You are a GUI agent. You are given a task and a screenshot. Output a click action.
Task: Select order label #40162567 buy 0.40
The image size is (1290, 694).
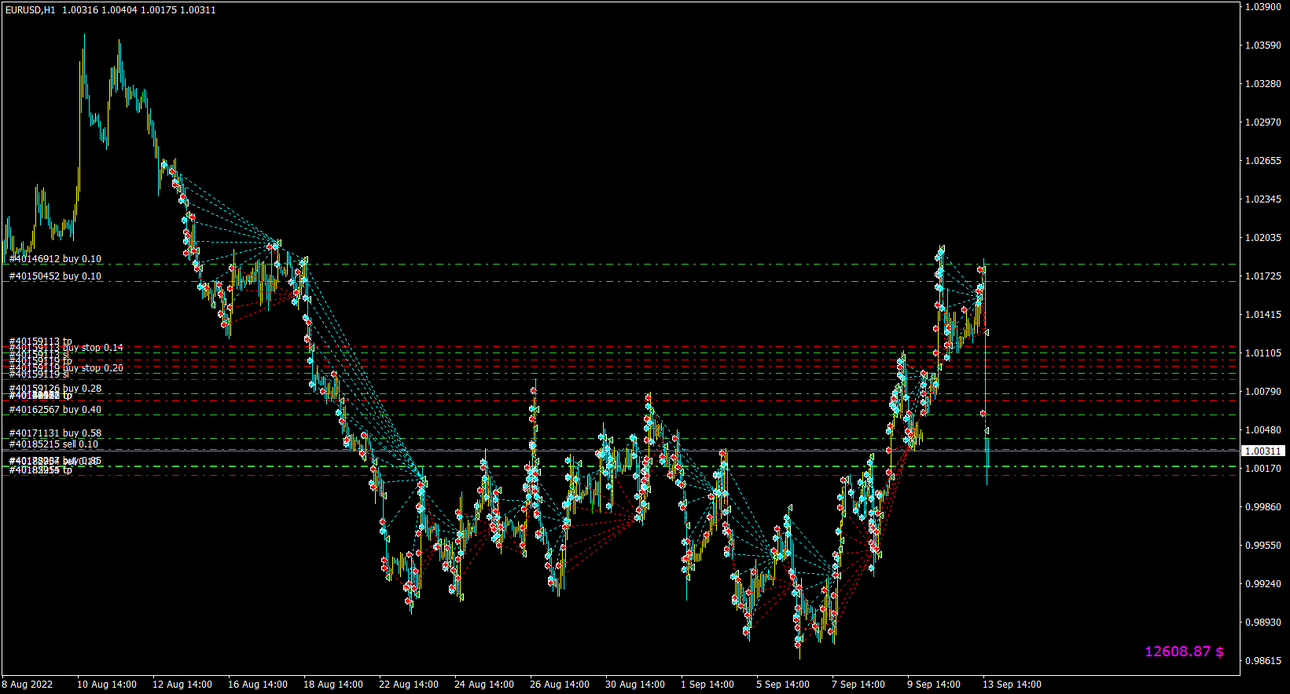tap(55, 409)
